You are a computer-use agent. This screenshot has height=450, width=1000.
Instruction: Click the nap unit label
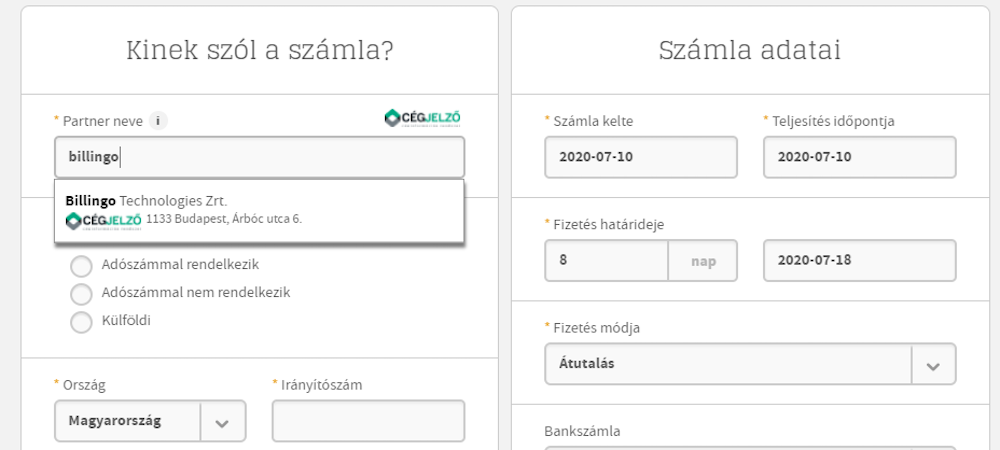tap(703, 261)
